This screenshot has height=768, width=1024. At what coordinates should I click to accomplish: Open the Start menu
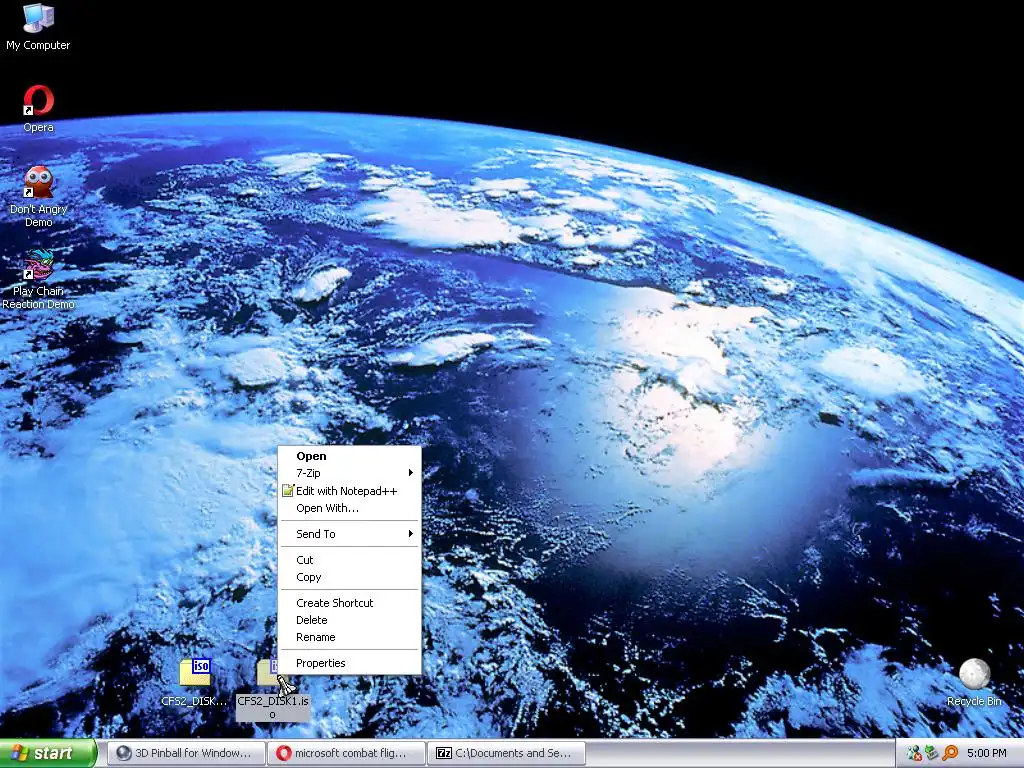(x=48, y=753)
